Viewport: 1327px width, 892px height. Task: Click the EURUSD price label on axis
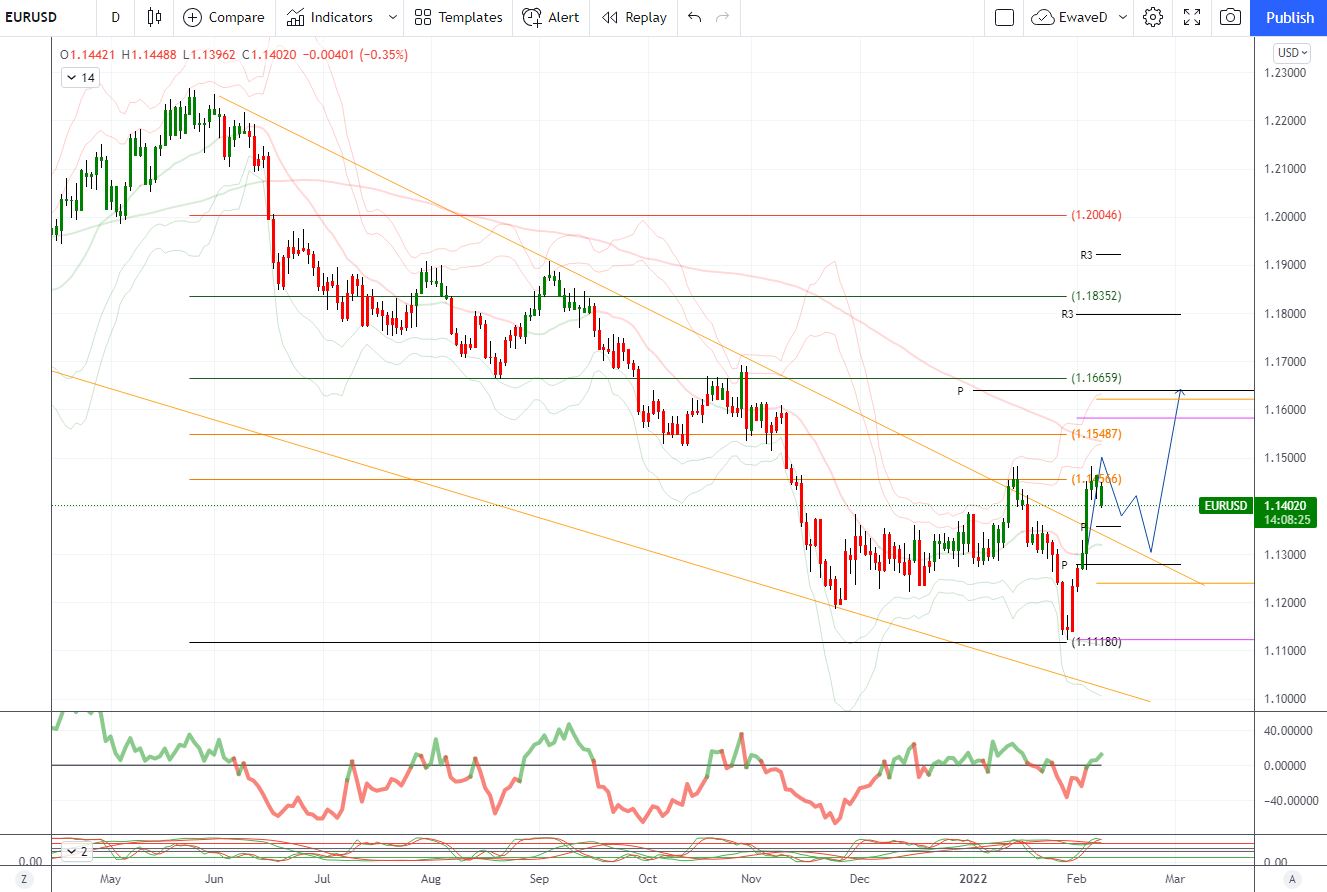click(1225, 506)
